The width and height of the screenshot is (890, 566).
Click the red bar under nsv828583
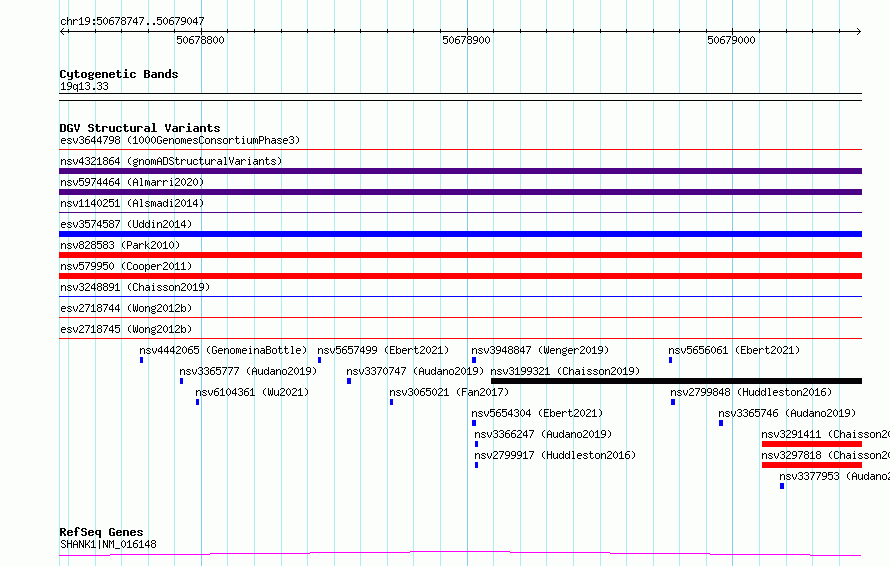click(460, 255)
